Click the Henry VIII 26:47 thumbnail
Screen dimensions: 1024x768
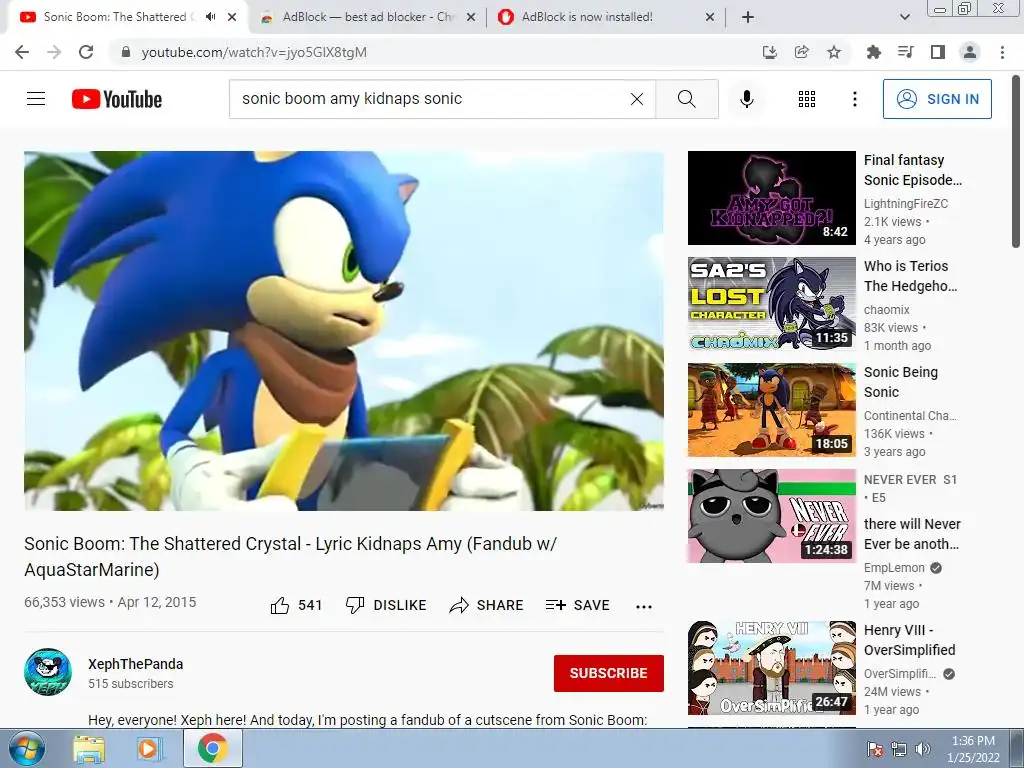point(771,668)
